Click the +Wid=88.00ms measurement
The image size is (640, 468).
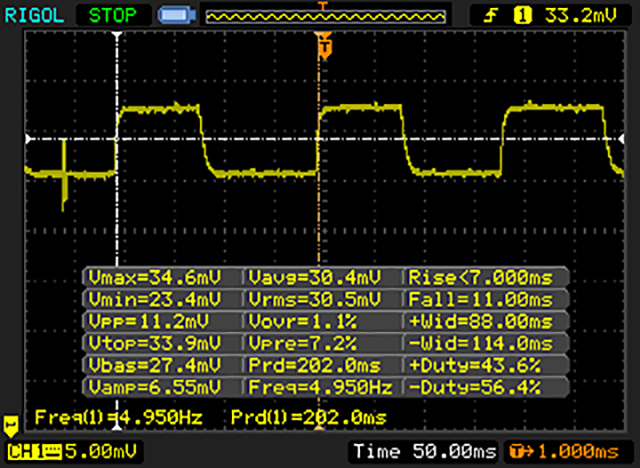click(x=480, y=322)
